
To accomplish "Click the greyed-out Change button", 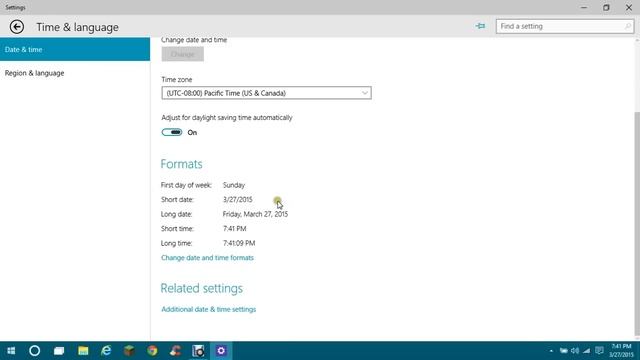I will pyautogui.click(x=182, y=54).
